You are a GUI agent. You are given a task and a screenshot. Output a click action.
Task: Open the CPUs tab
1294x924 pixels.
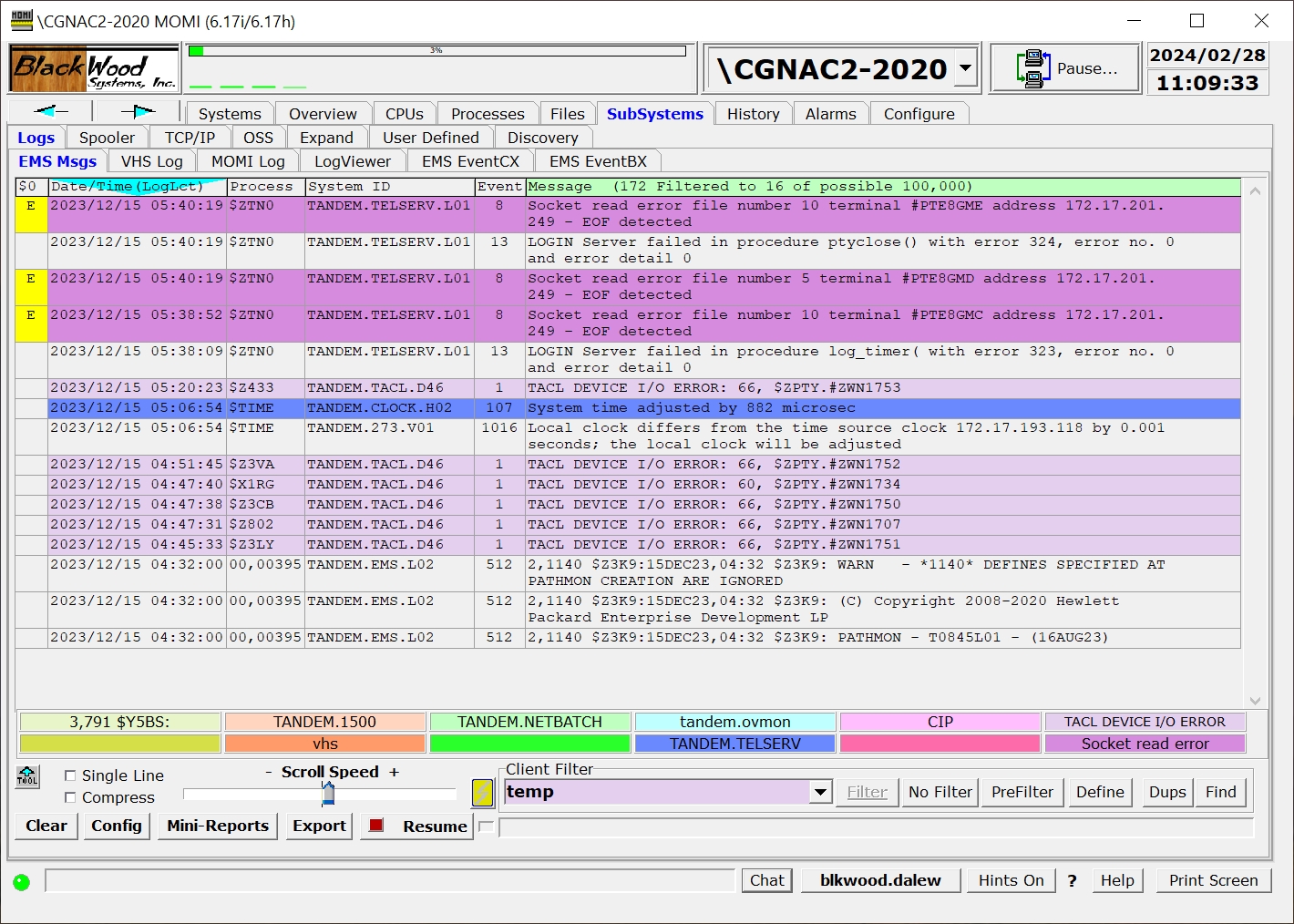tap(405, 114)
